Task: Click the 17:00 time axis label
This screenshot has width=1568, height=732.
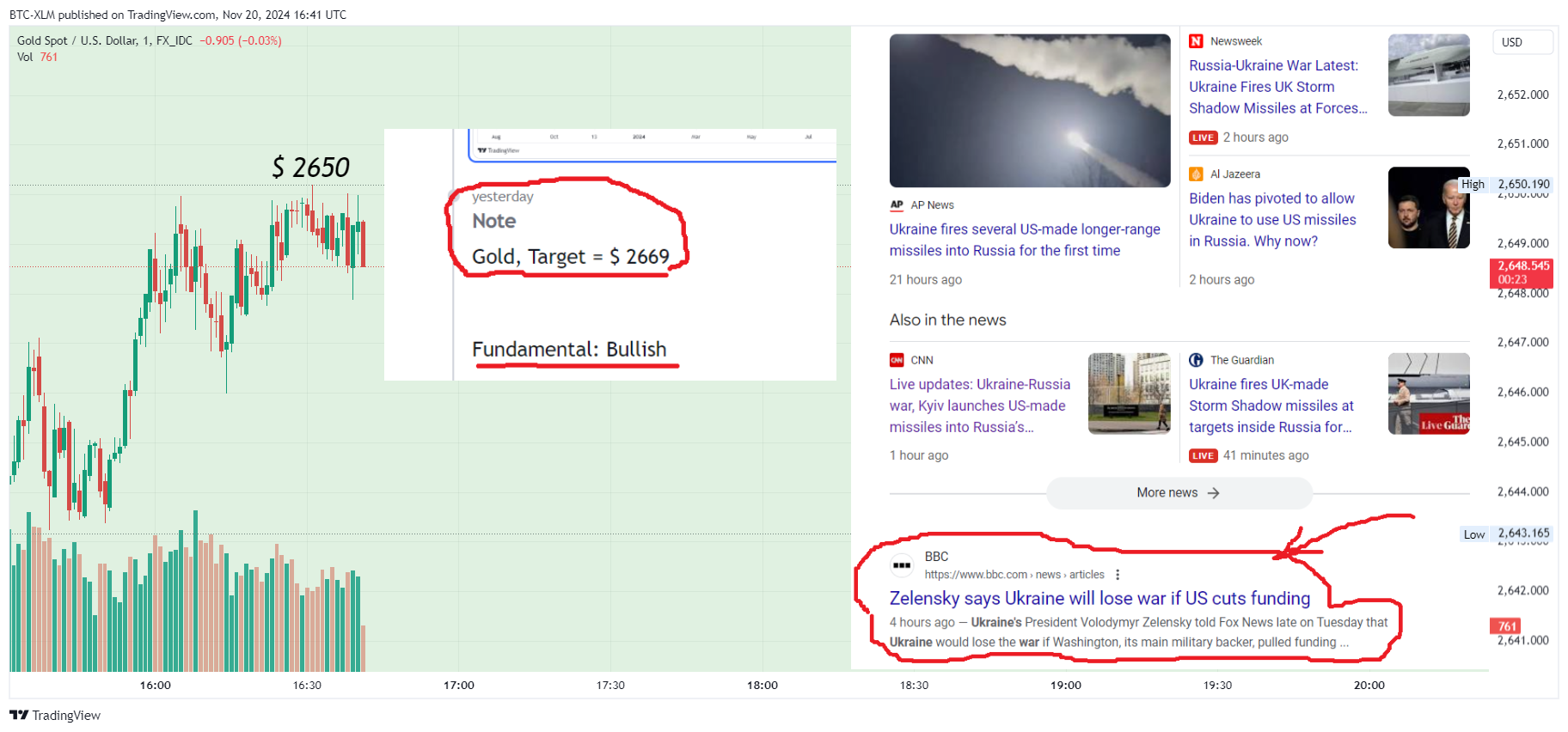Action: (x=459, y=685)
